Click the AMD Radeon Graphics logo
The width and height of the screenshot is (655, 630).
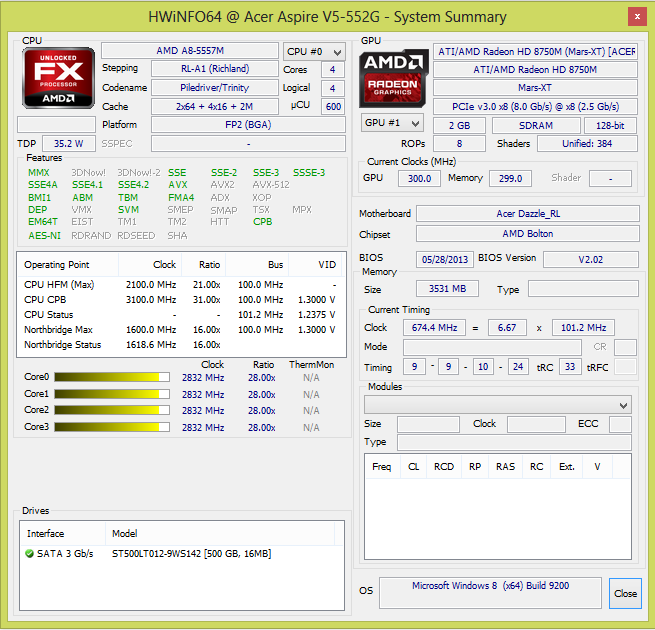(x=394, y=78)
